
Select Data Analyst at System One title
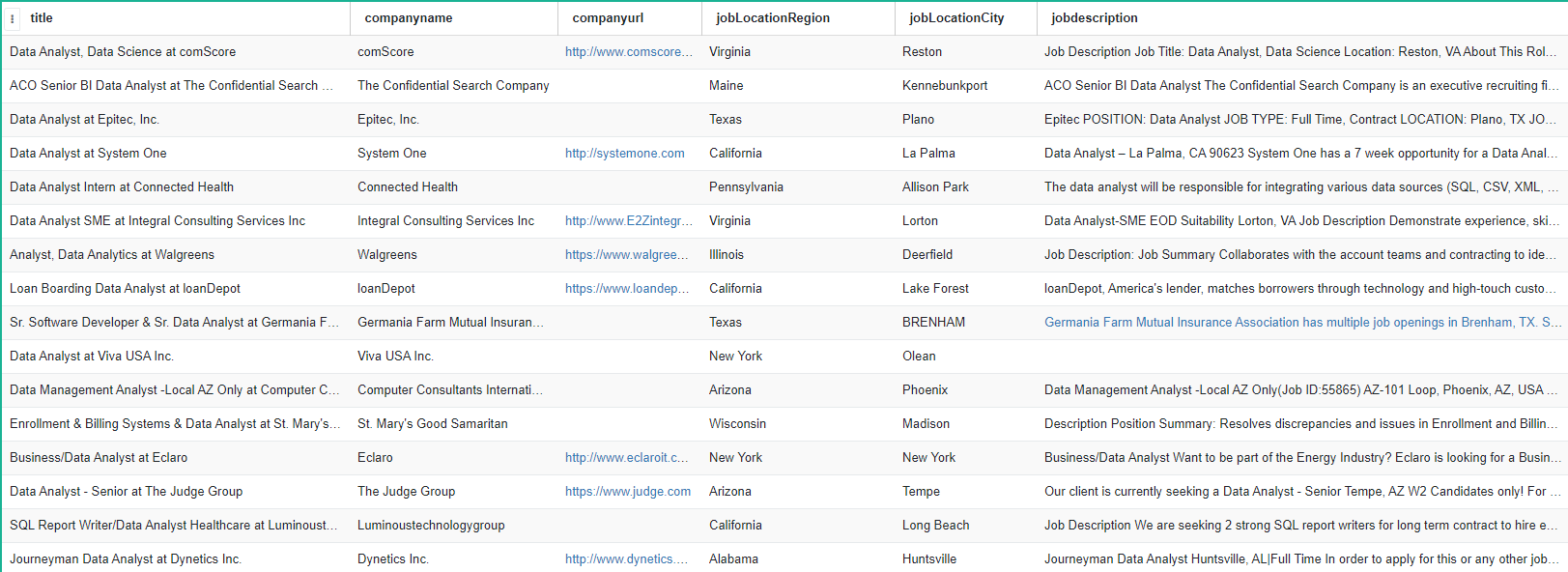click(88, 154)
